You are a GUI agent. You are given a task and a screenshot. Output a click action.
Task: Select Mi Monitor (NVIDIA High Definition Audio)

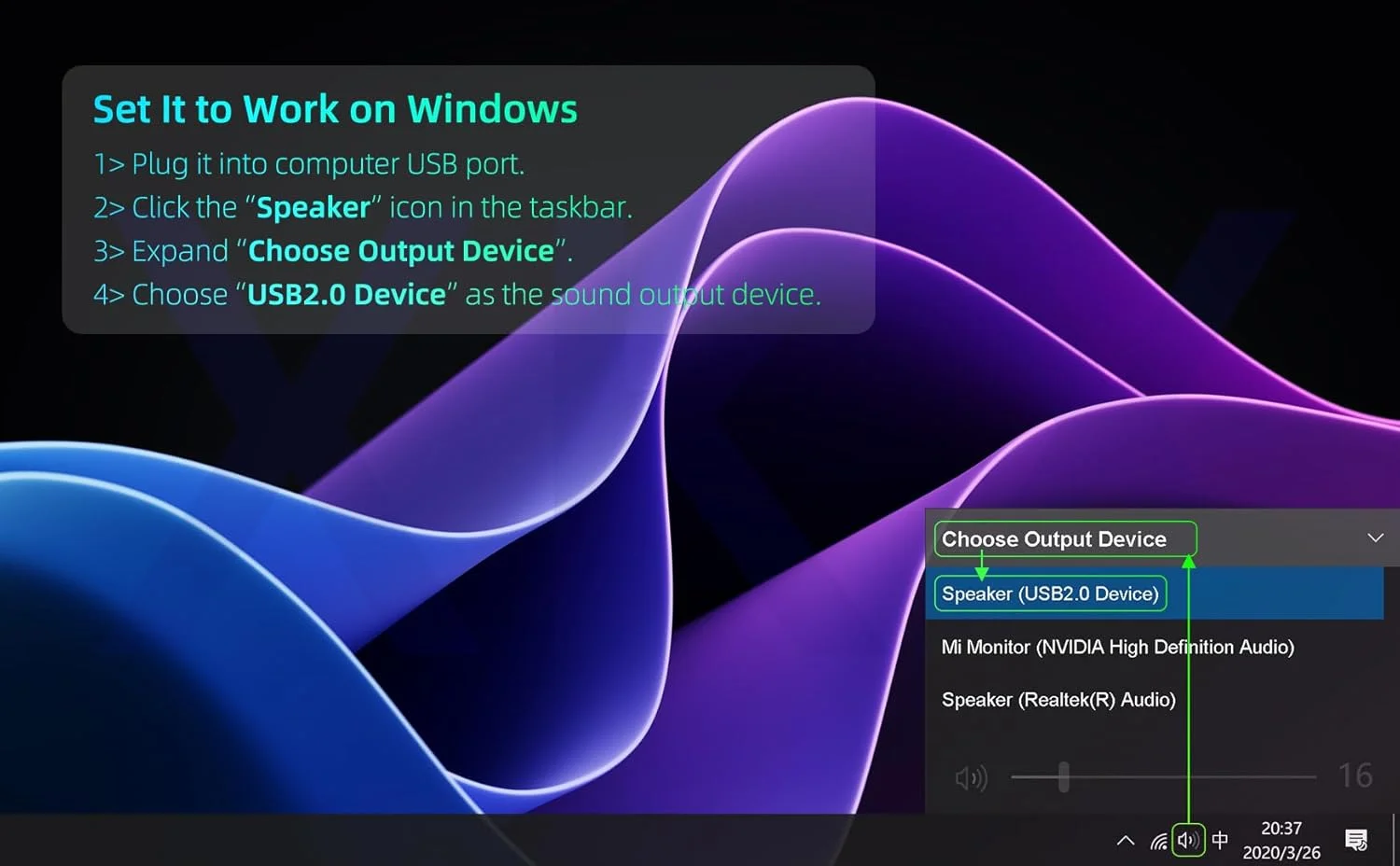coord(1117,647)
